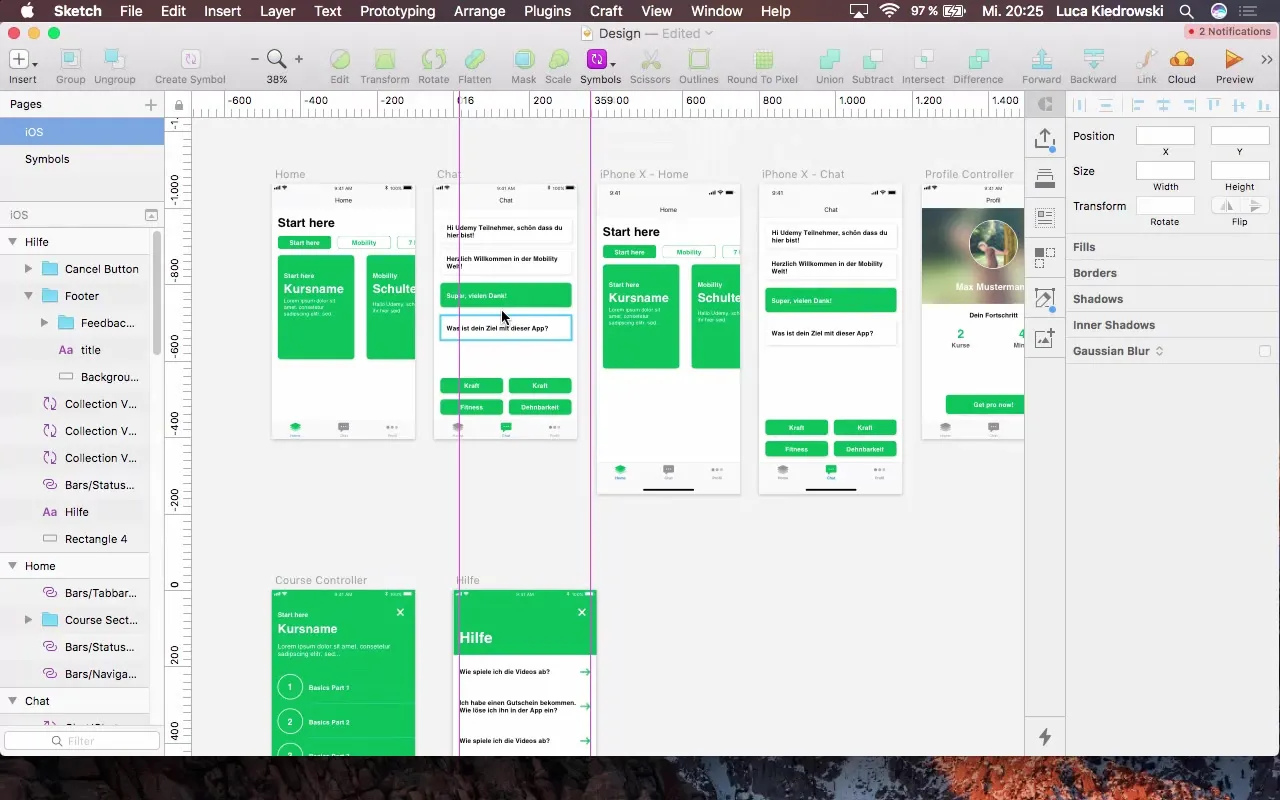
Task: Expand the Feedback group layer
Action: 44,323
